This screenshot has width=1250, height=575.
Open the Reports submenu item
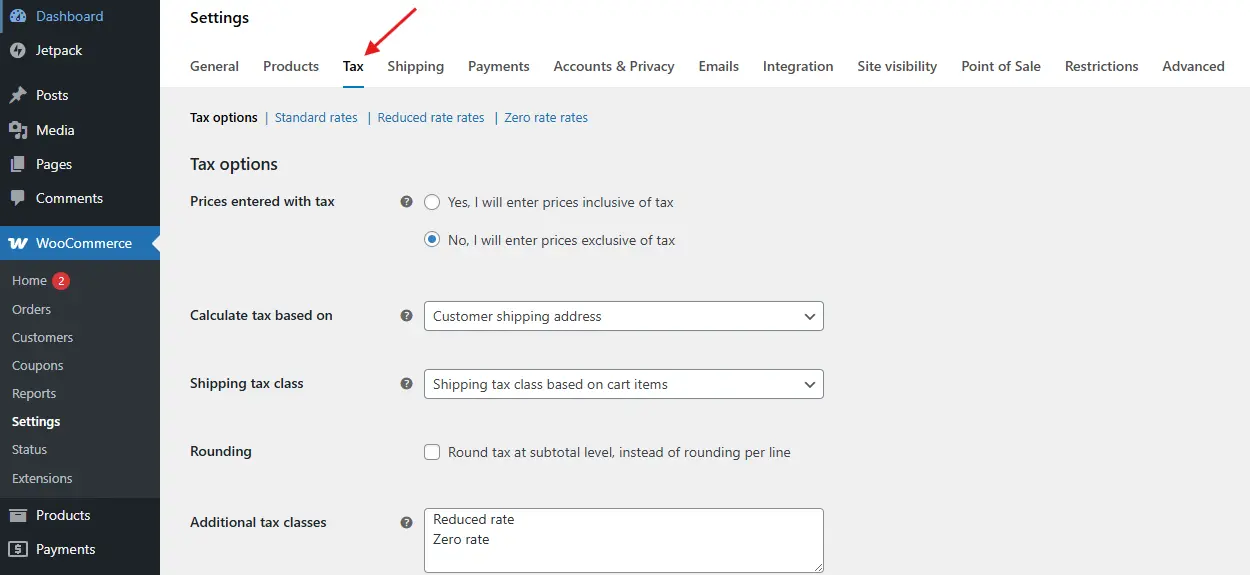34,393
